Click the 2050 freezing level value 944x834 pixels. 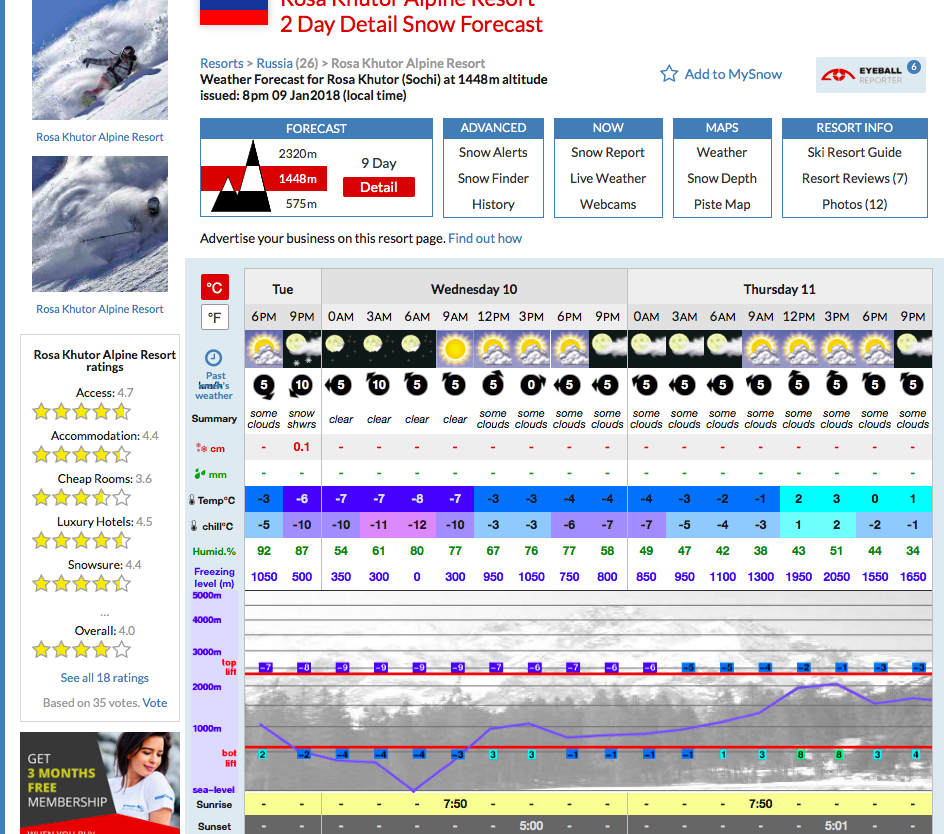(x=836, y=577)
